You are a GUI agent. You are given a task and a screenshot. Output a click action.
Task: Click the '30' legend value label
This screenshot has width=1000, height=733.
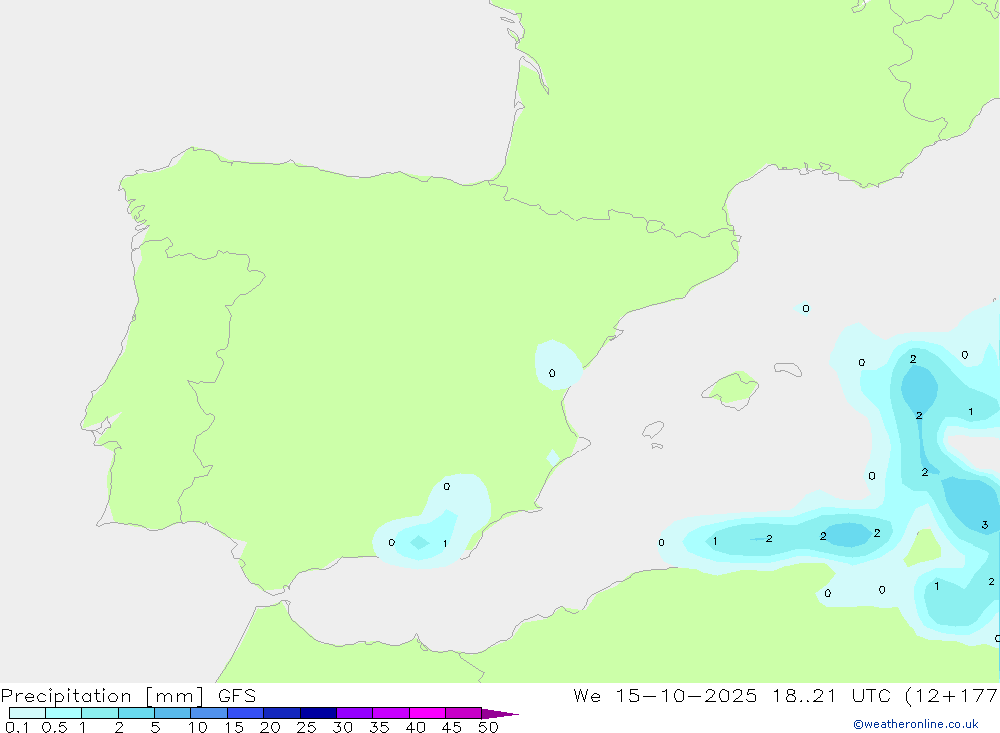coord(342,727)
